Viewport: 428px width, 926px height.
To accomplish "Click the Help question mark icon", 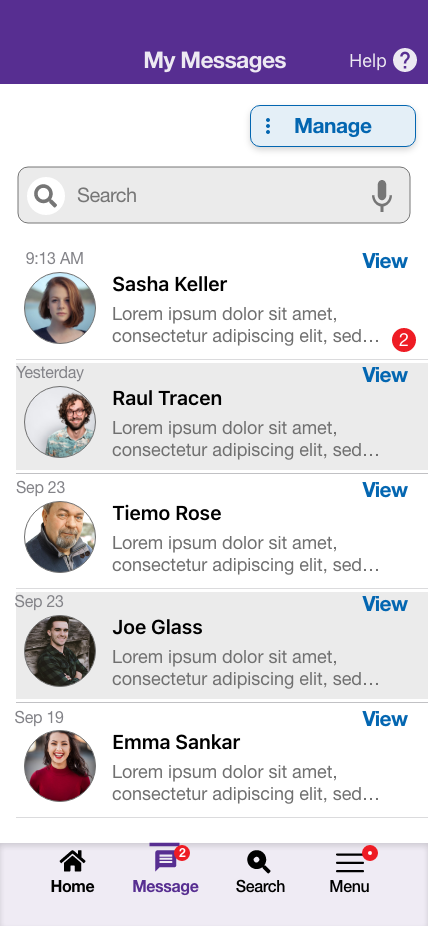I will pos(405,60).
